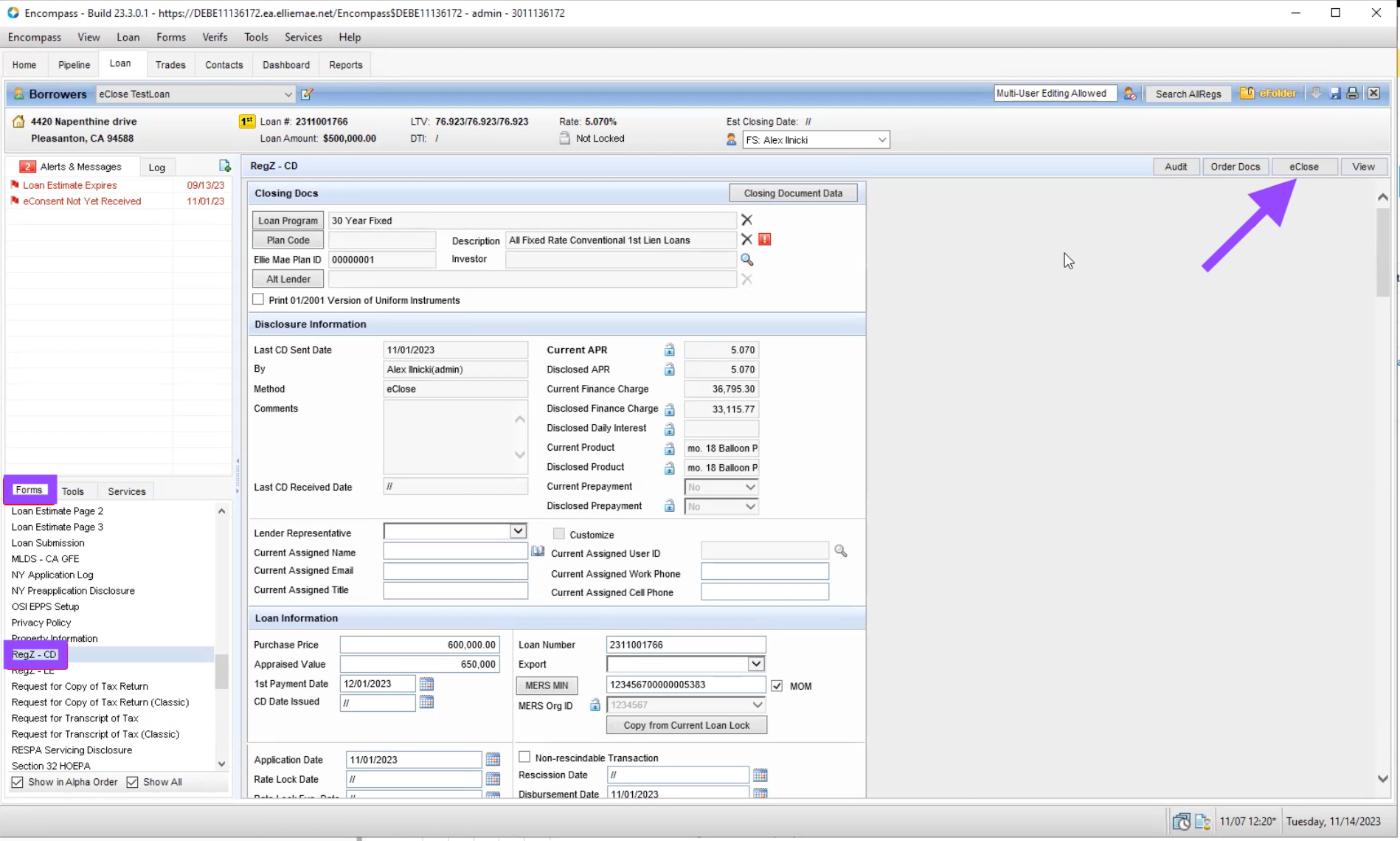This screenshot has width=1400, height=841.
Task: Click the Investor lookup magnifying glass
Action: coord(747,260)
